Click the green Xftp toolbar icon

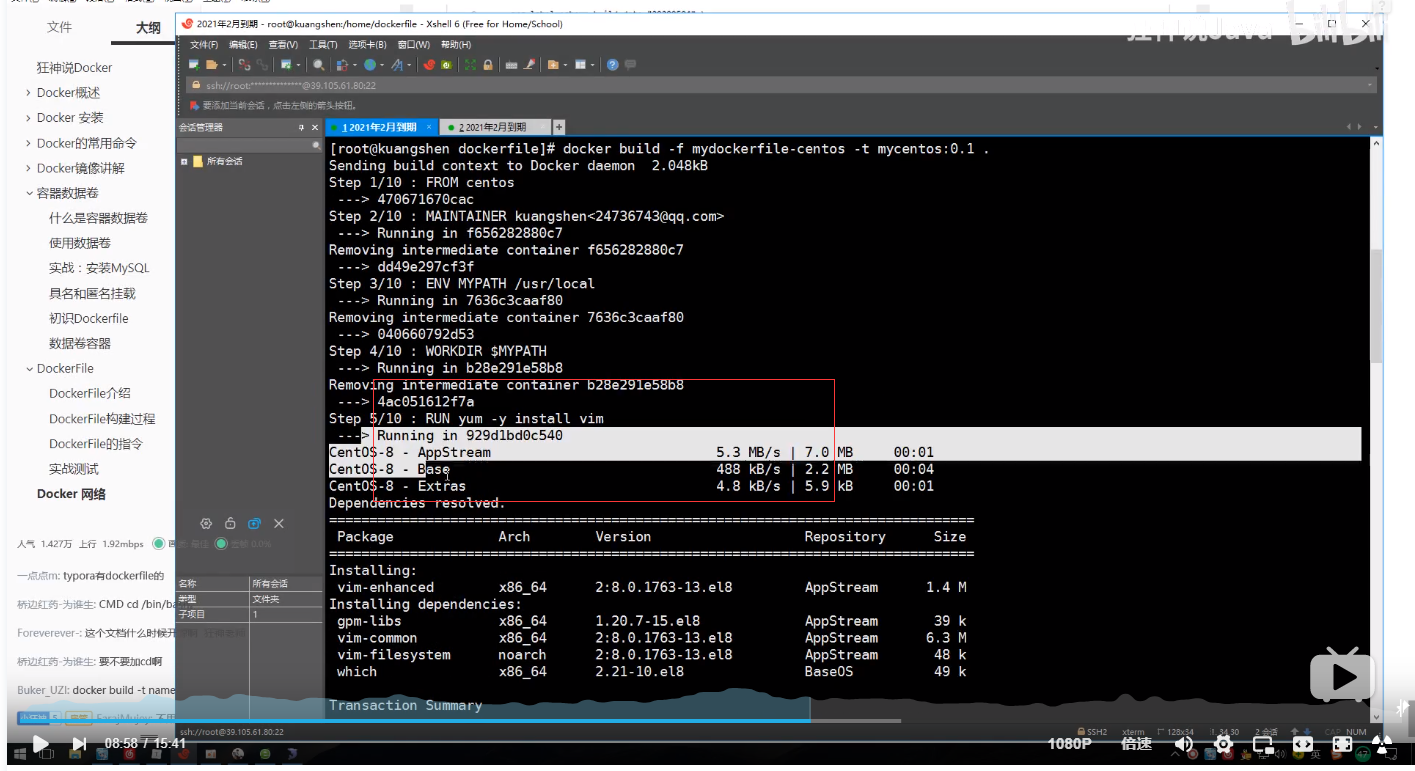446,65
